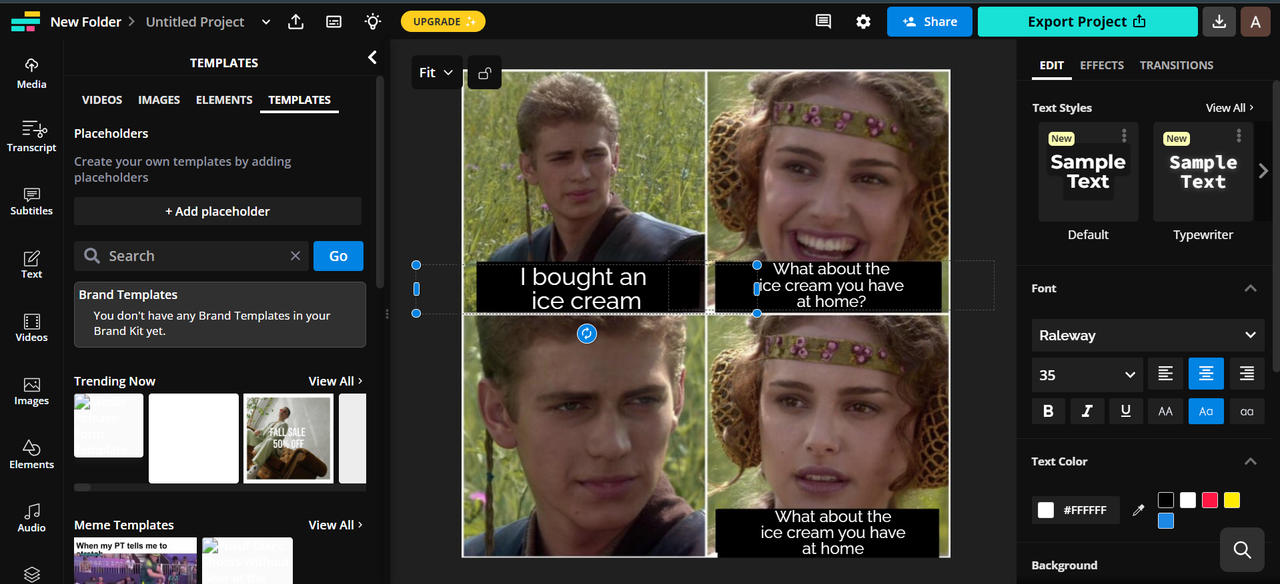Click the template Search input field
This screenshot has width=1280, height=584.
coord(192,256)
